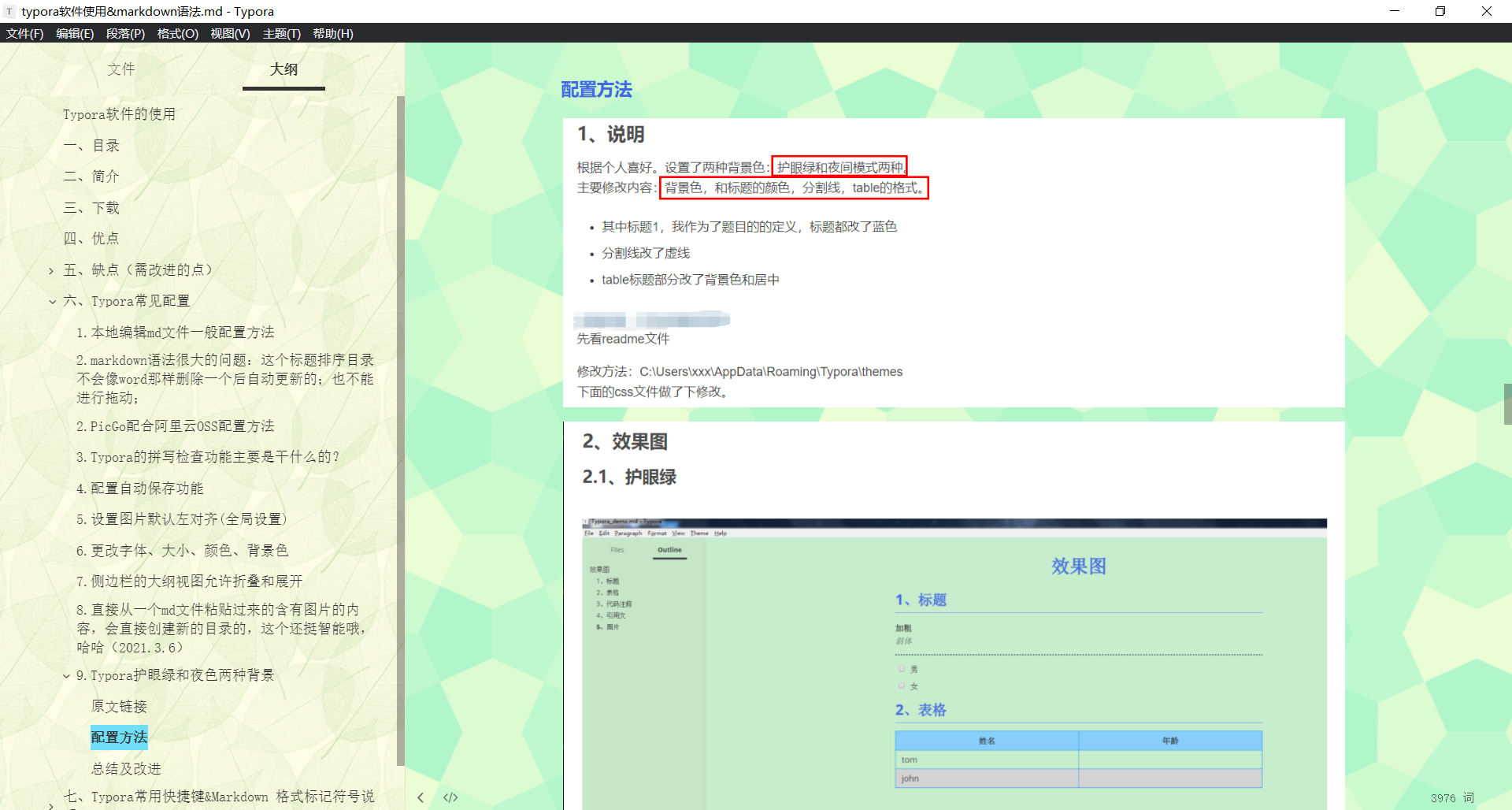Open 2.markdown语法很大的问题 outline item
Screen dimensions: 1512x810
(x=225, y=379)
